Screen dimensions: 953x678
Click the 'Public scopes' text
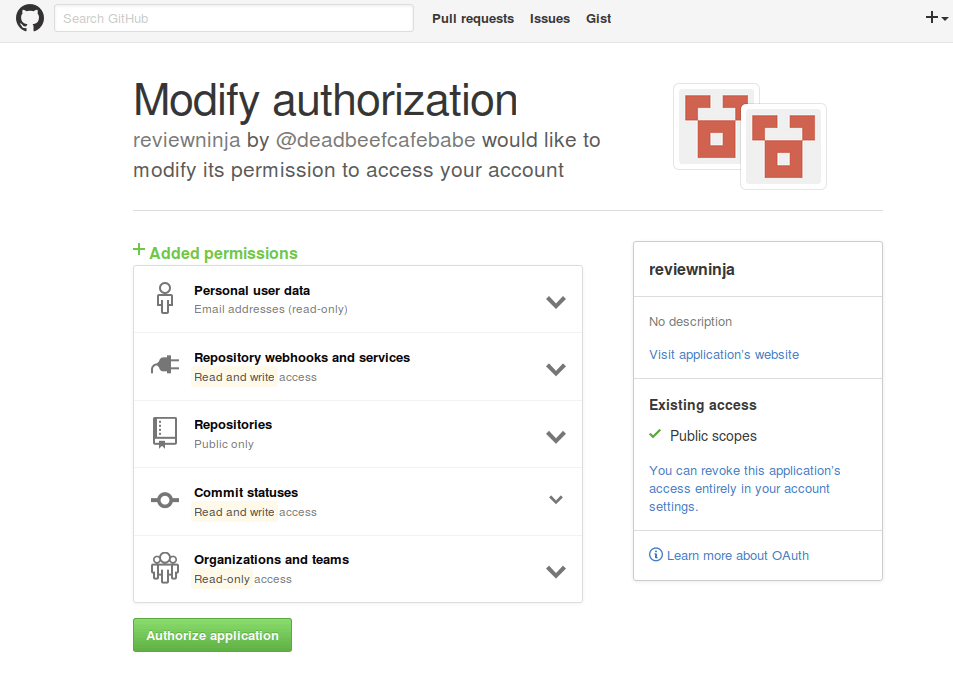coord(713,436)
